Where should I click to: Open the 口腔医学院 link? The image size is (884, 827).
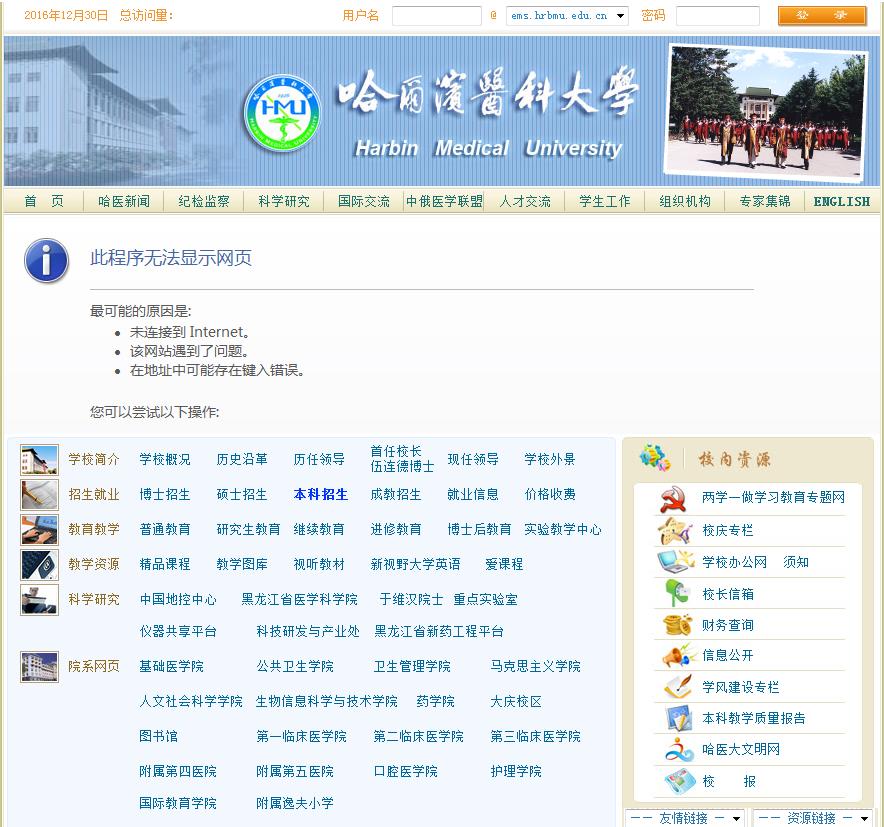405,772
